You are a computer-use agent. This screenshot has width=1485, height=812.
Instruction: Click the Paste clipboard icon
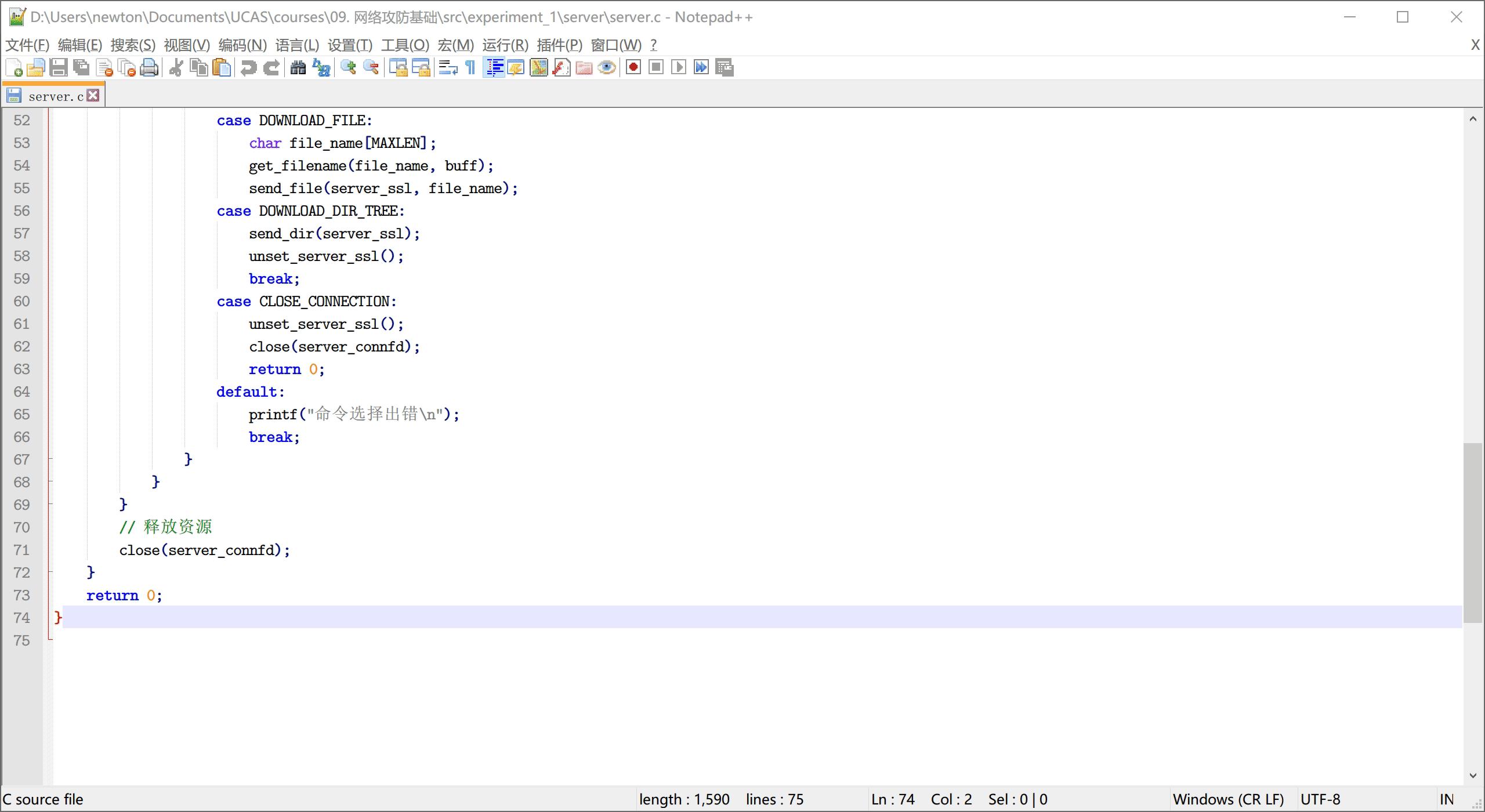(x=222, y=68)
